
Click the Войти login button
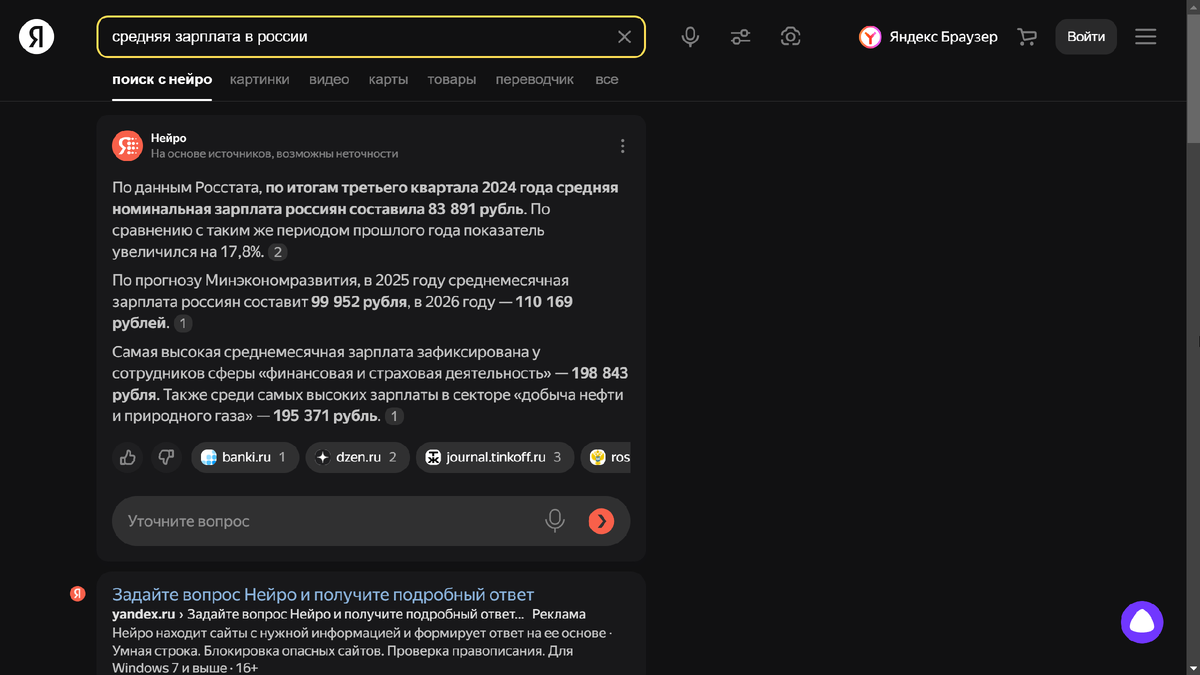(1086, 37)
